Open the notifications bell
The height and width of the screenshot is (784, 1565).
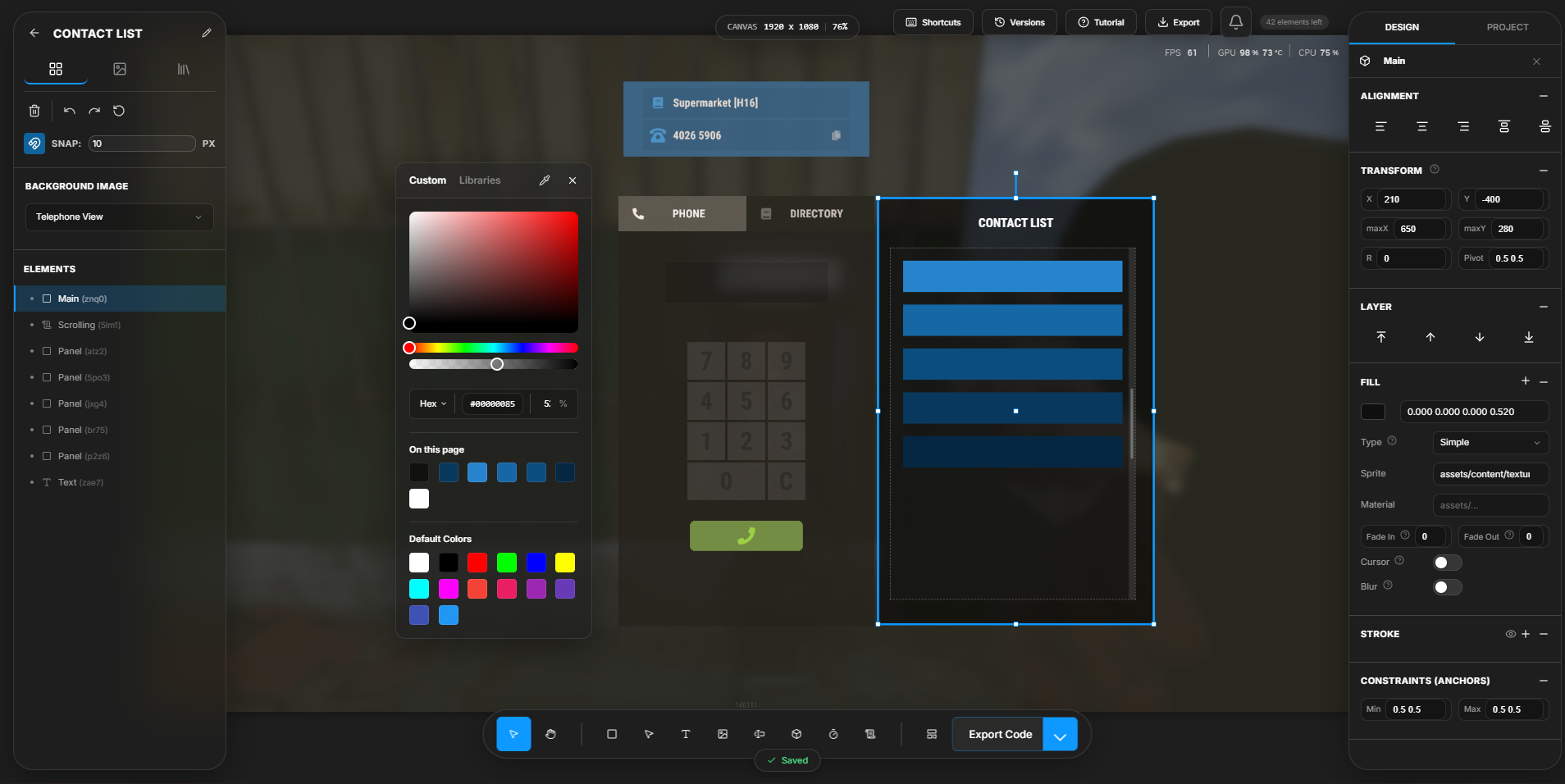pos(1235,22)
